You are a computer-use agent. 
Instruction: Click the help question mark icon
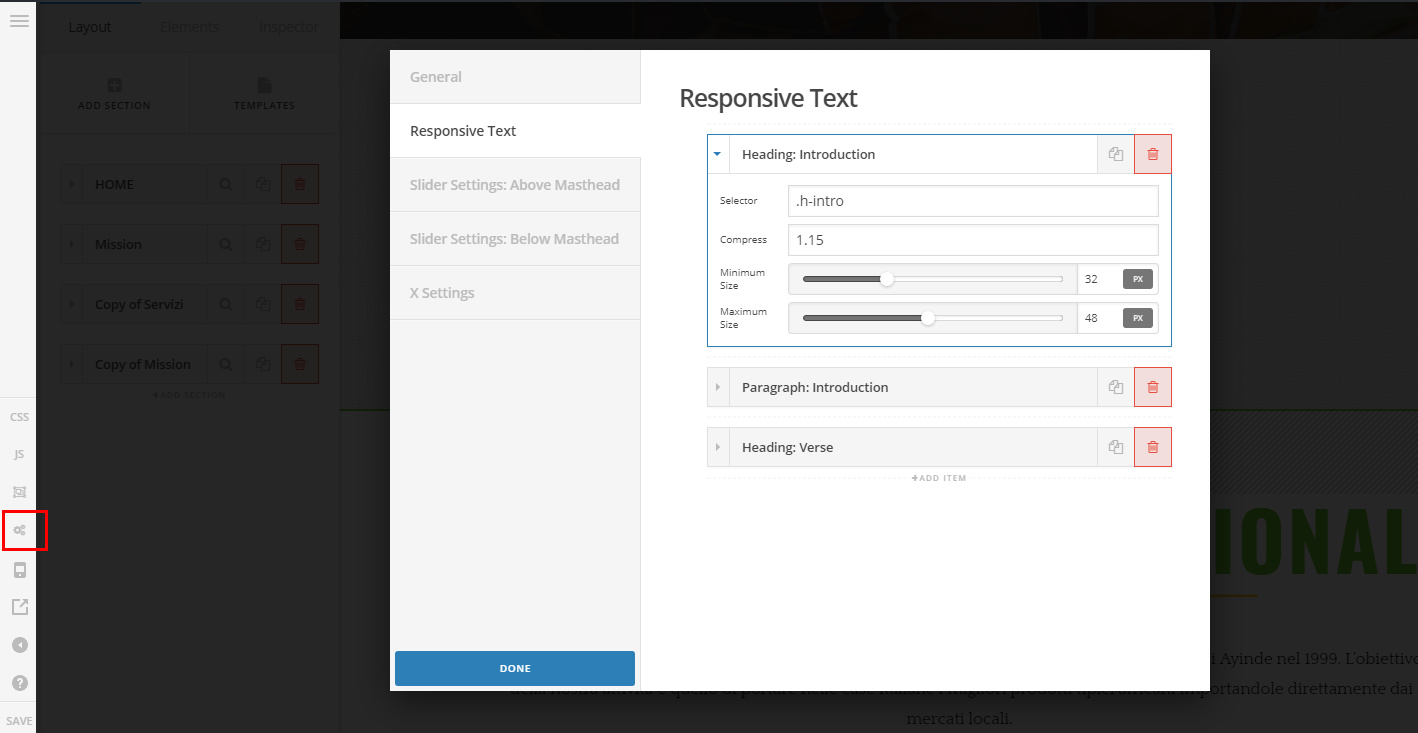tap(19, 683)
